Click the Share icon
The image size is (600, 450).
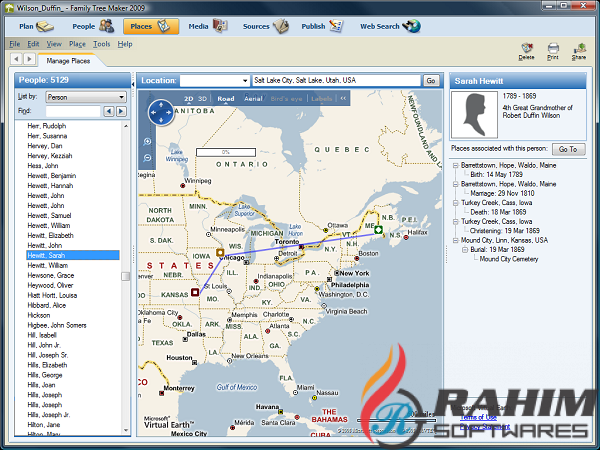pos(579,51)
